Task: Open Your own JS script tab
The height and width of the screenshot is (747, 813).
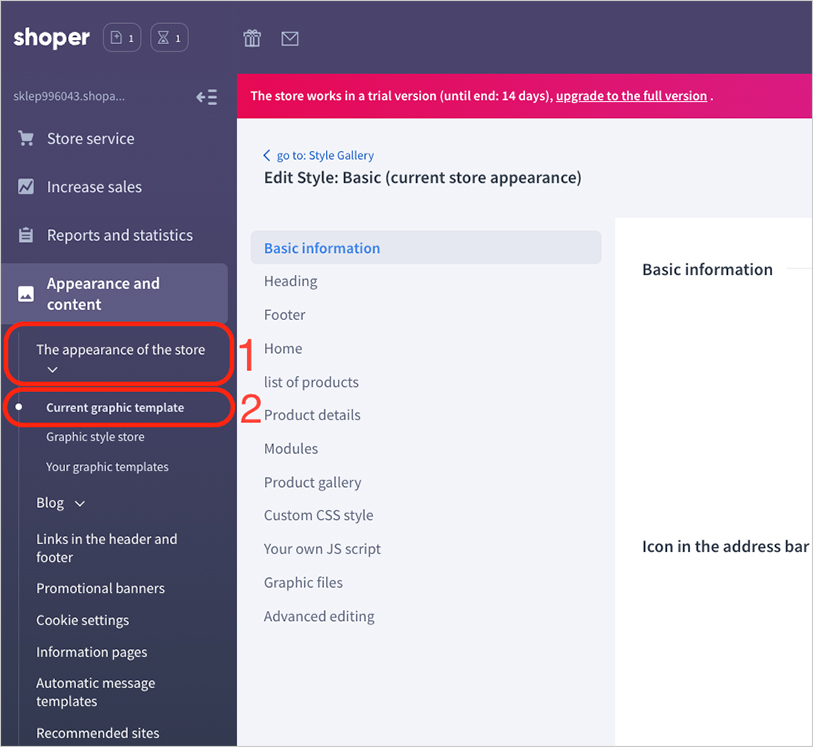Action: pyautogui.click(x=322, y=548)
